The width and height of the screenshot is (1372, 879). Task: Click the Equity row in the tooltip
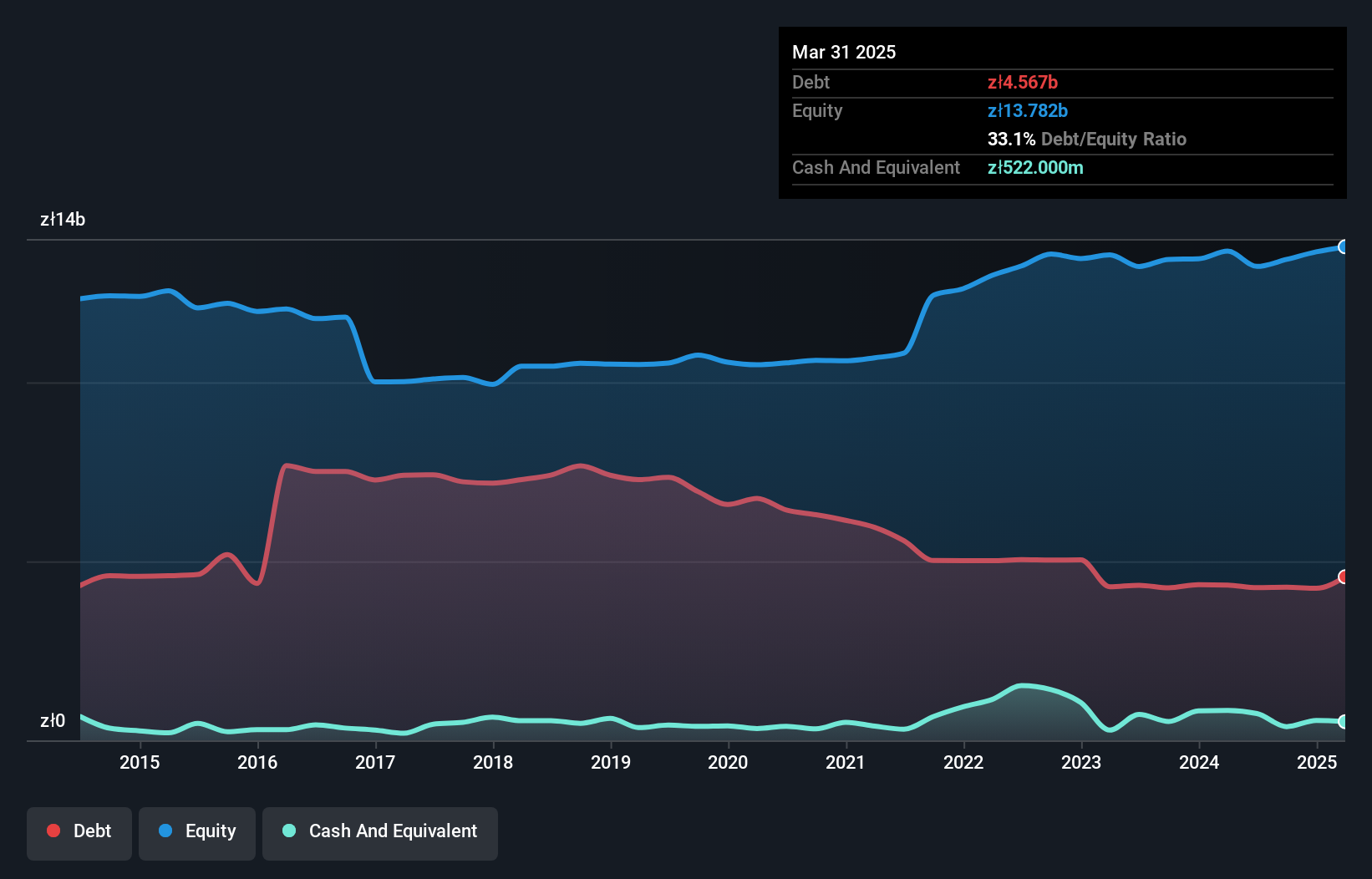919,110
